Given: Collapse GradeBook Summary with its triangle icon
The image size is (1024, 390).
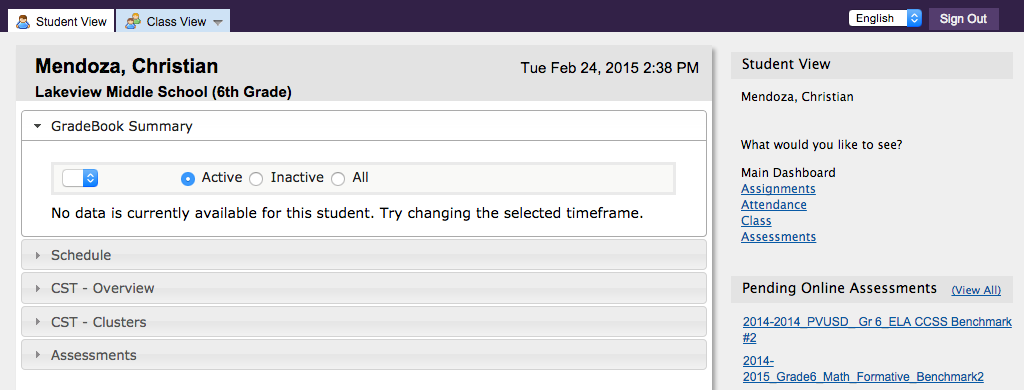Looking at the screenshot, I should 38,126.
